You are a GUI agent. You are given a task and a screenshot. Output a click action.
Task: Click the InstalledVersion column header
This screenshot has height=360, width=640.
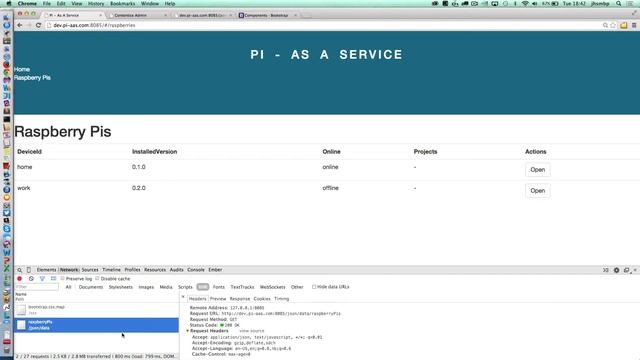(154, 151)
